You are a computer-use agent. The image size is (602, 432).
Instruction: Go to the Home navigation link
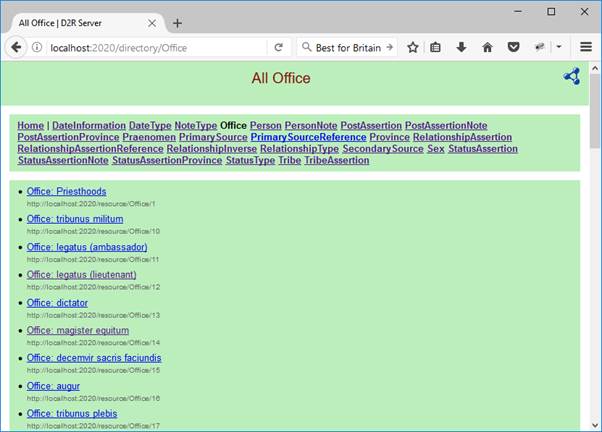point(30,125)
